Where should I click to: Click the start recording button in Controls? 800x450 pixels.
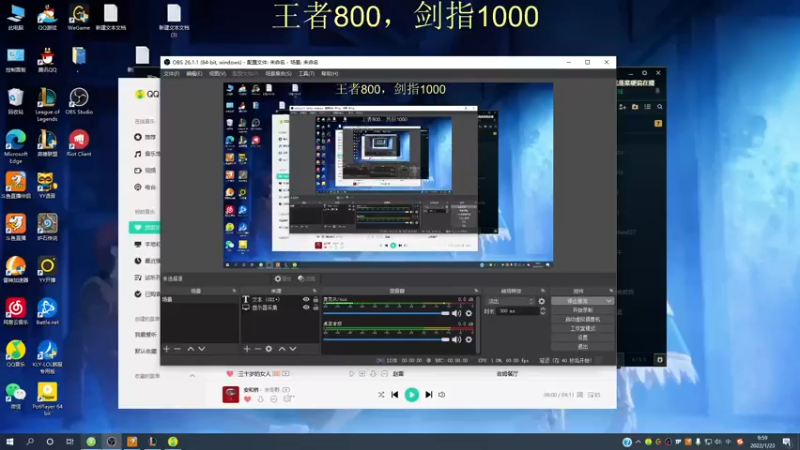pyautogui.click(x=583, y=310)
